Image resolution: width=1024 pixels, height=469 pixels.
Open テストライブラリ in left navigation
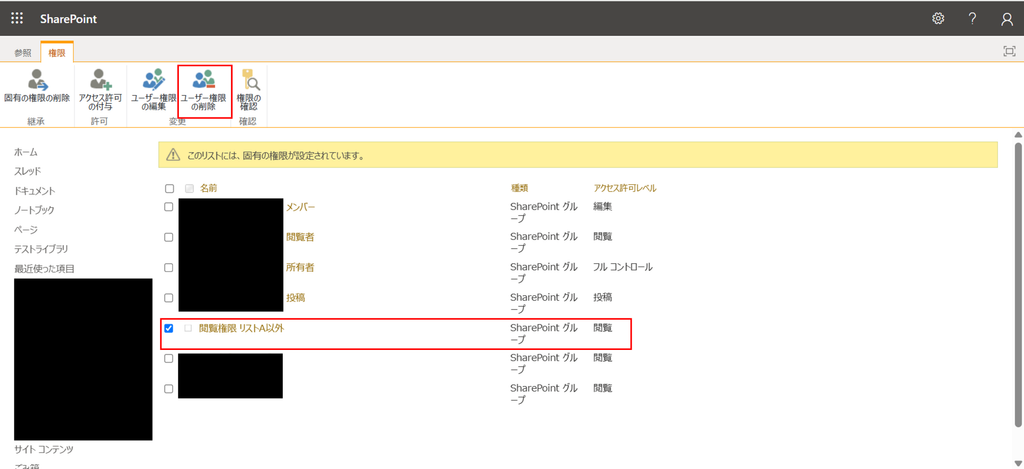[41, 250]
